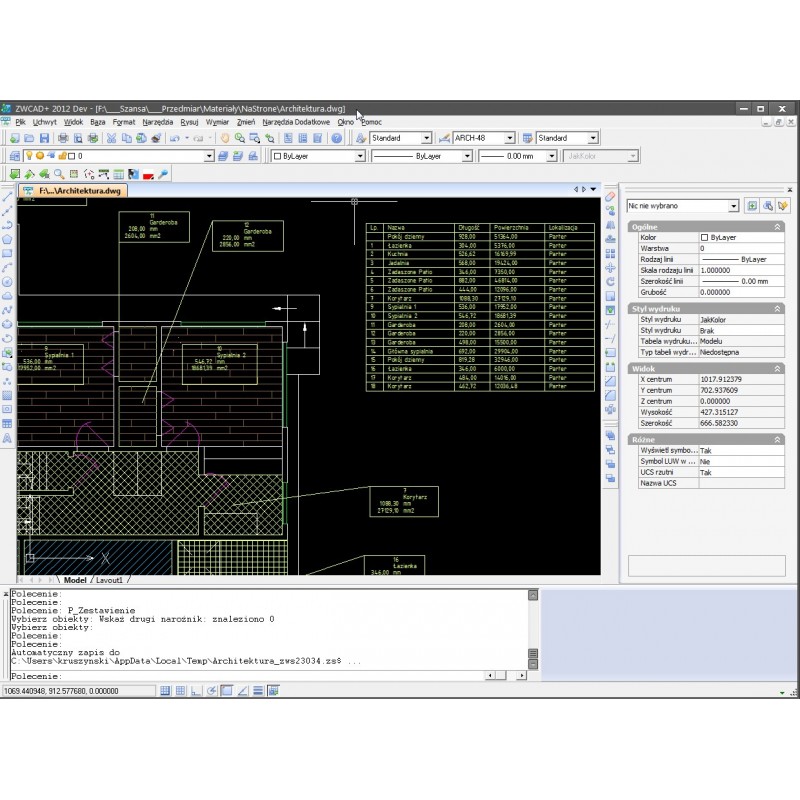Open the lineweight 0.00 mm dropdown

click(551, 156)
